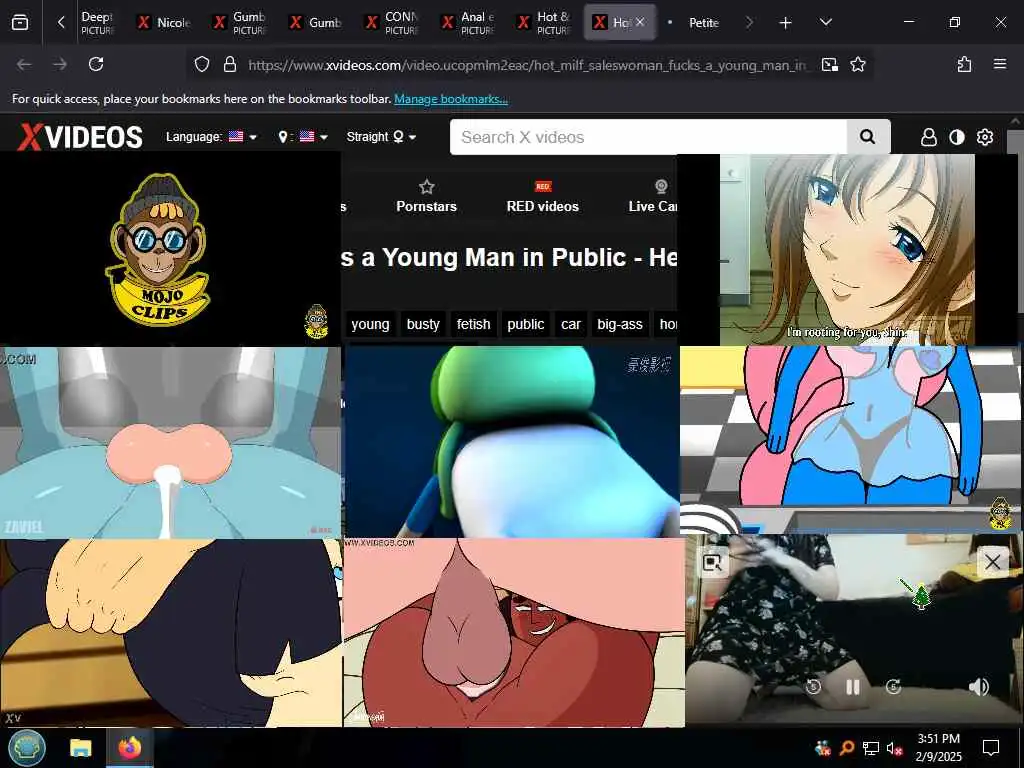Go back one page

click(24, 64)
